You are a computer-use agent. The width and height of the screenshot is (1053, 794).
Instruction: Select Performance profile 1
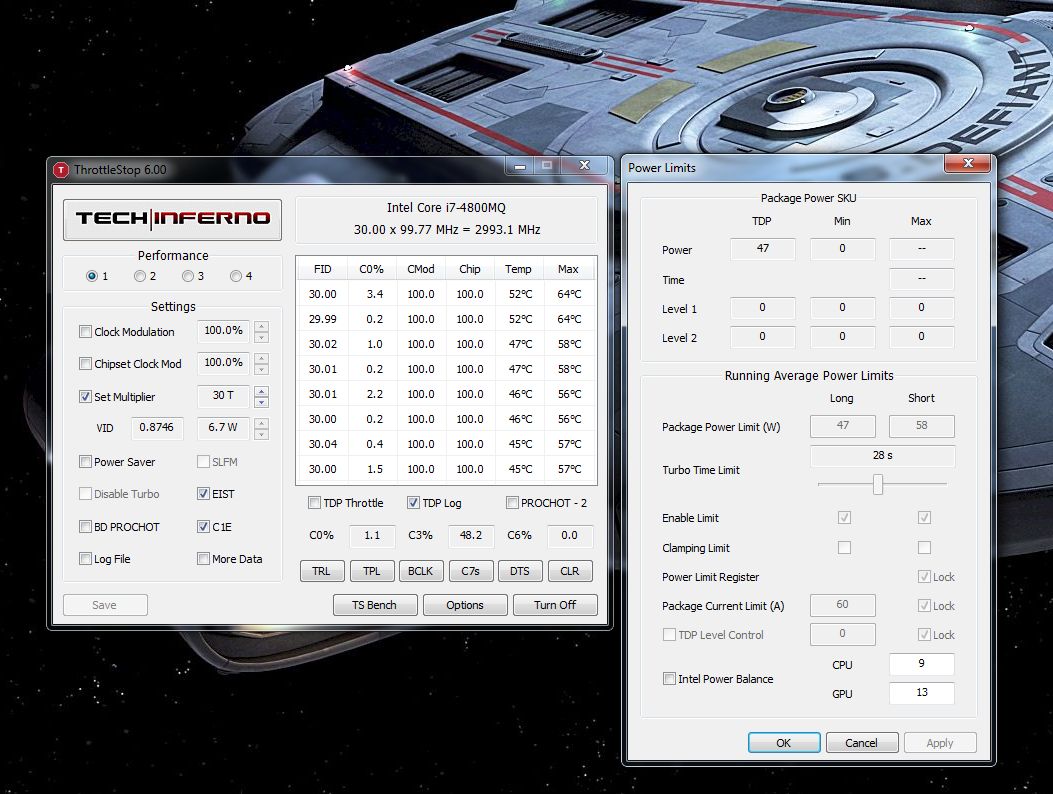(92, 276)
